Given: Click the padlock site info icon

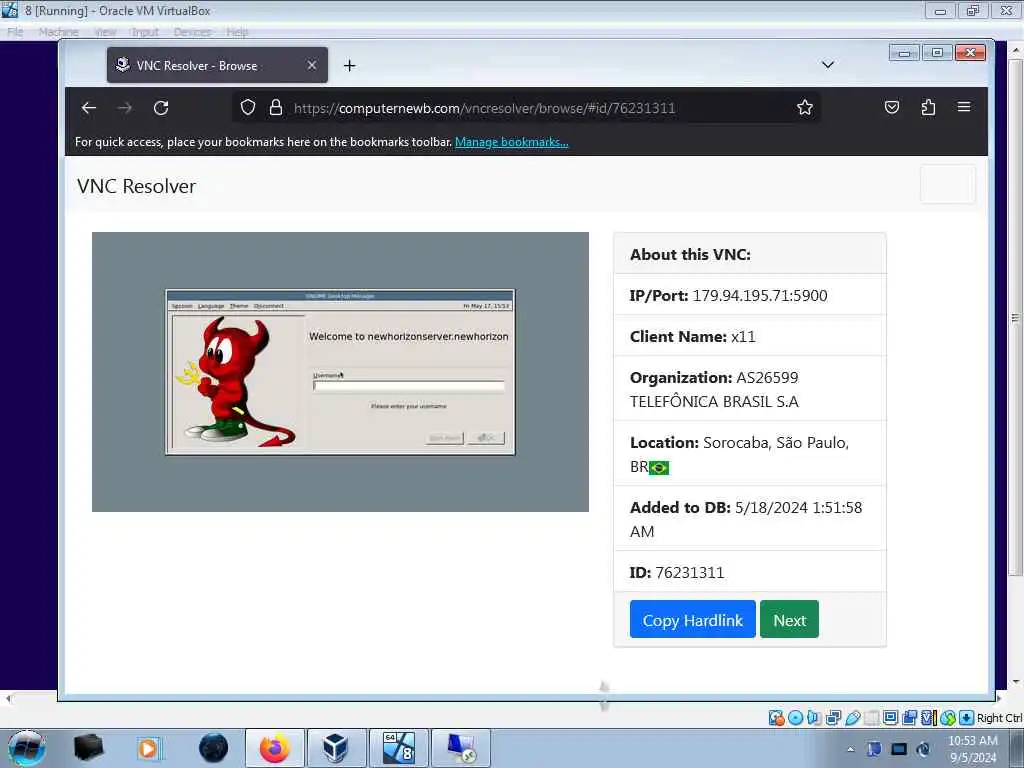Looking at the screenshot, I should click(276, 107).
